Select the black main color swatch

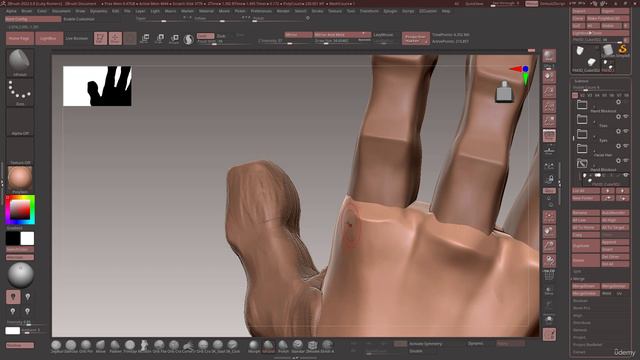tap(13, 238)
